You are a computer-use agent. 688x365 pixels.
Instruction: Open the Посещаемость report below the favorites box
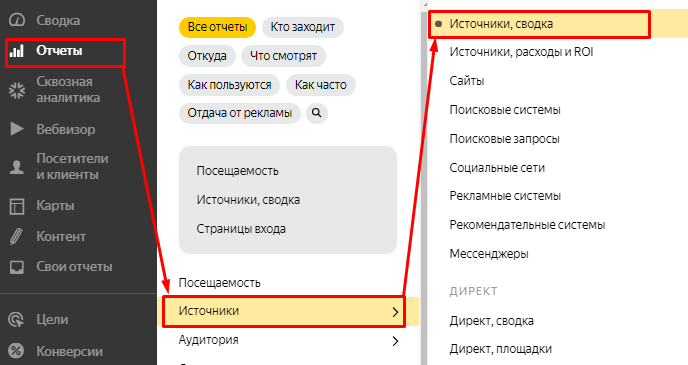coord(219,283)
